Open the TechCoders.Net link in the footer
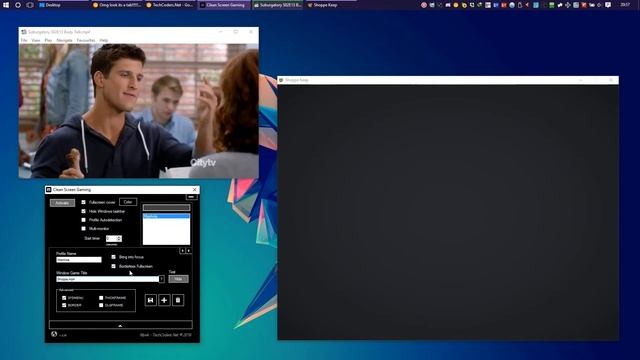Image resolution: width=640 pixels, height=360 pixels. [165, 335]
